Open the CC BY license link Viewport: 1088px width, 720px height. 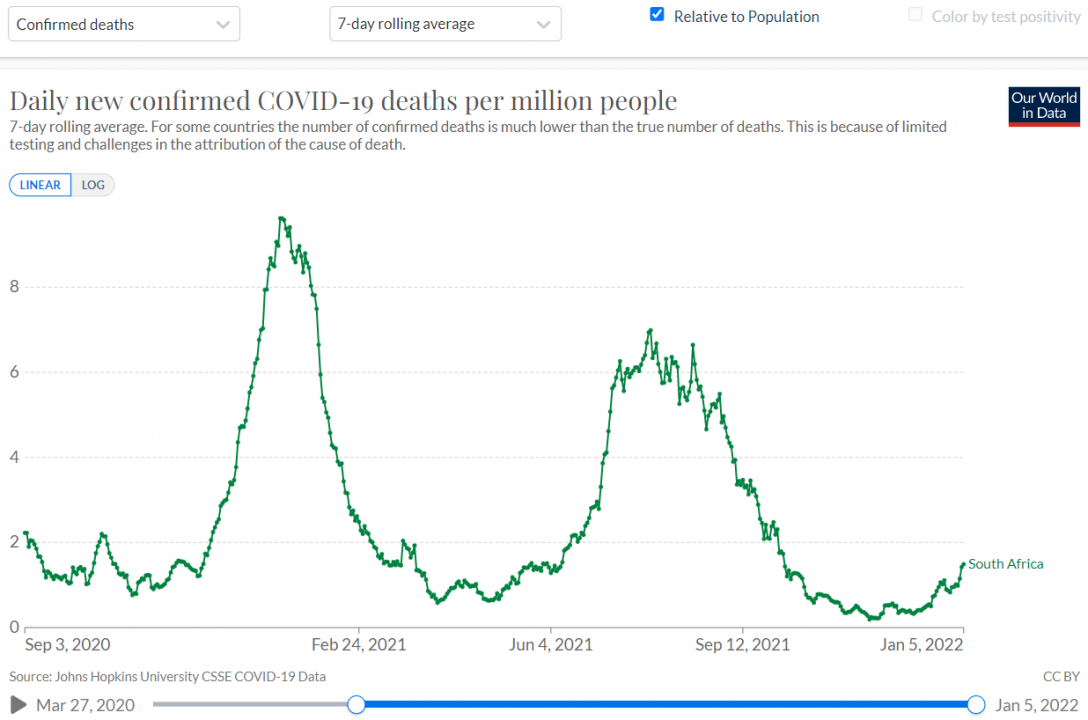1060,676
